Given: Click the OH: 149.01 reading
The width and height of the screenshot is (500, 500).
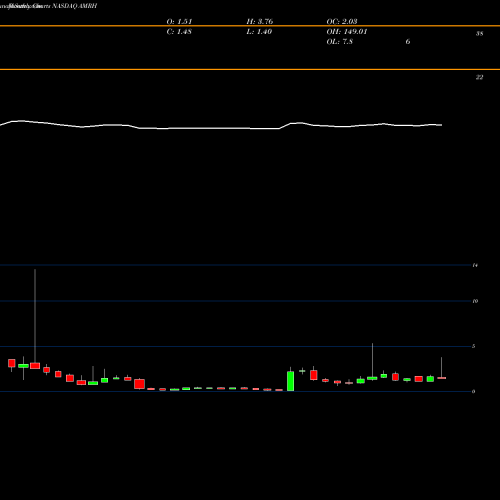Looking at the screenshot, I should (x=347, y=31).
